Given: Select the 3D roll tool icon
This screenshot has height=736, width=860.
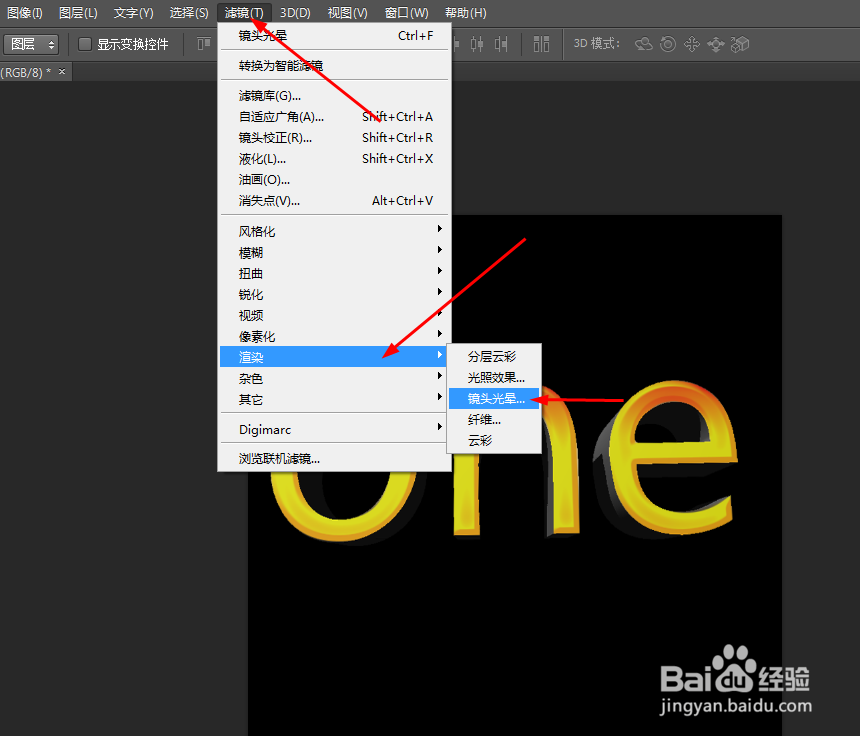Looking at the screenshot, I should pos(667,44).
